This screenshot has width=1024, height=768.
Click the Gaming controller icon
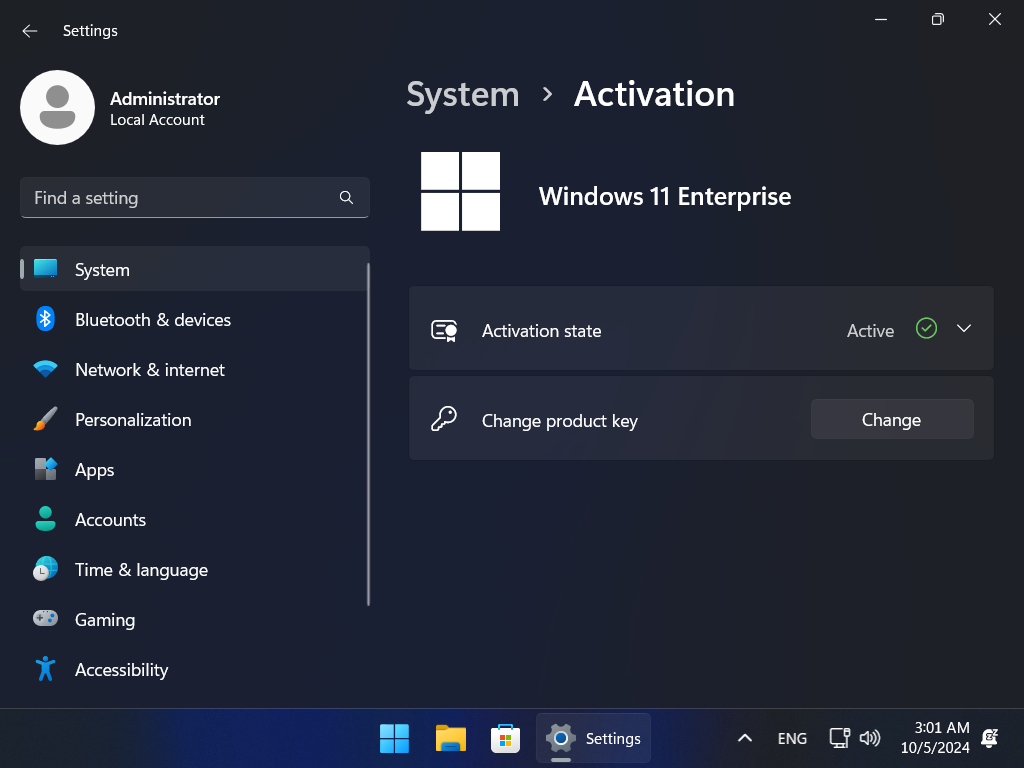[x=45, y=618]
